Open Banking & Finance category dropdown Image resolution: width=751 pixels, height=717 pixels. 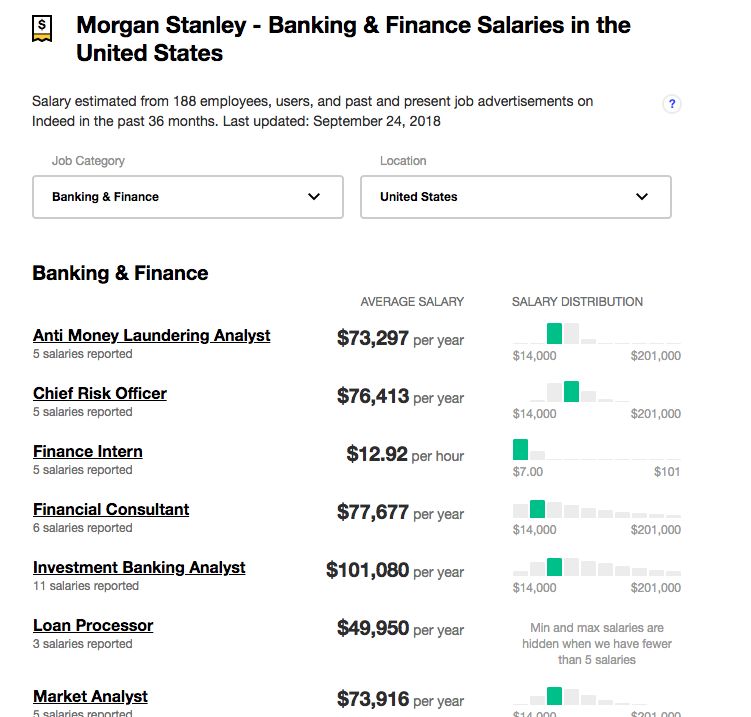point(188,197)
